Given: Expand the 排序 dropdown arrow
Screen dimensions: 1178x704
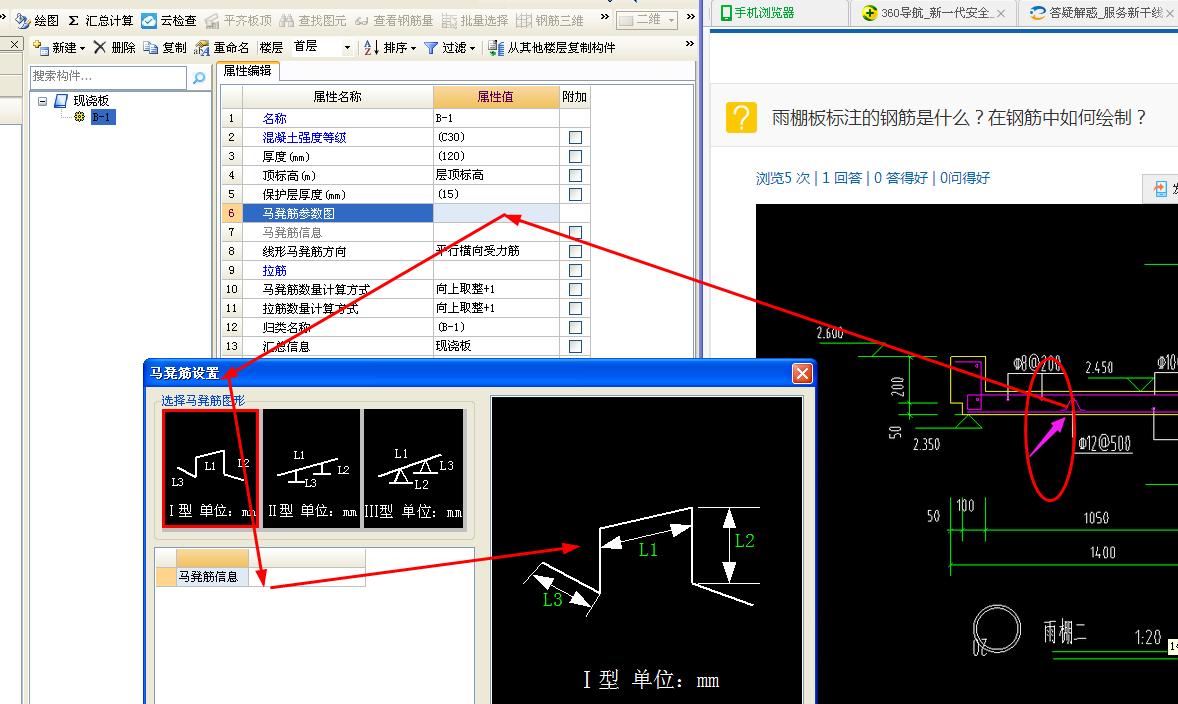Looking at the screenshot, I should pos(413,48).
